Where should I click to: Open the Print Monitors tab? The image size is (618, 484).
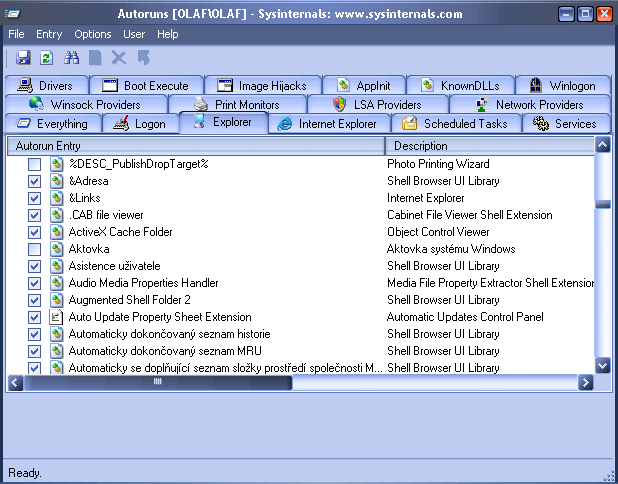tap(237, 104)
